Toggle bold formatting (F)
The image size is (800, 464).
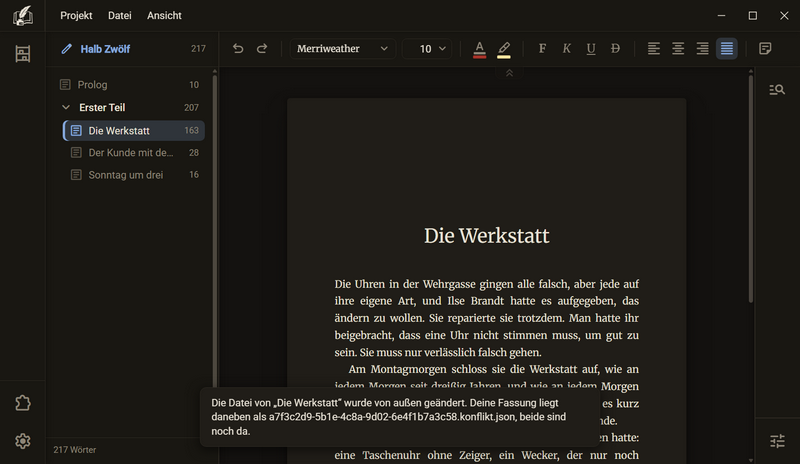(542, 48)
